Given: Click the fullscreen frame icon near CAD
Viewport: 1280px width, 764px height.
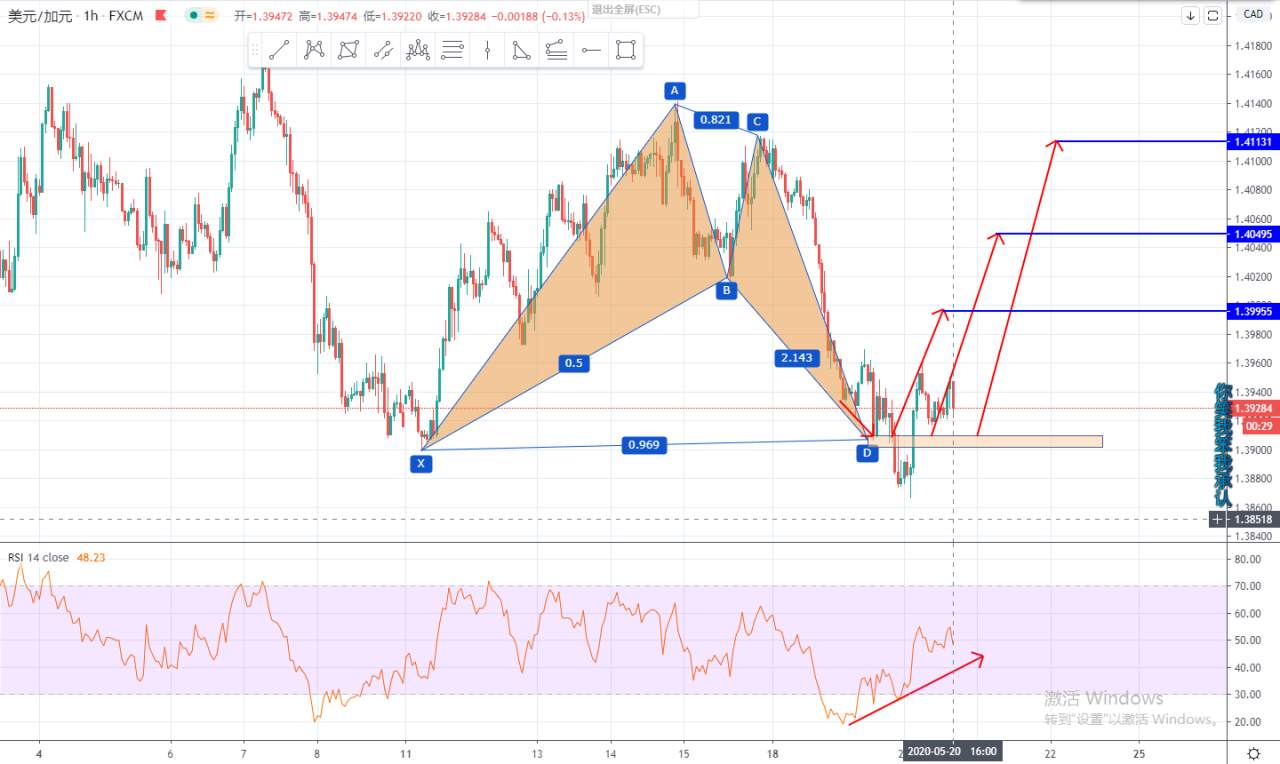Looking at the screenshot, I should [1212, 15].
